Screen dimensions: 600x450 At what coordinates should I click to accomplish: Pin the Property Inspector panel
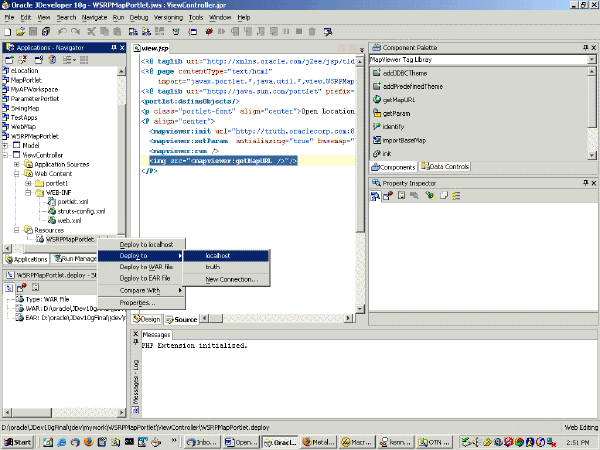point(585,183)
